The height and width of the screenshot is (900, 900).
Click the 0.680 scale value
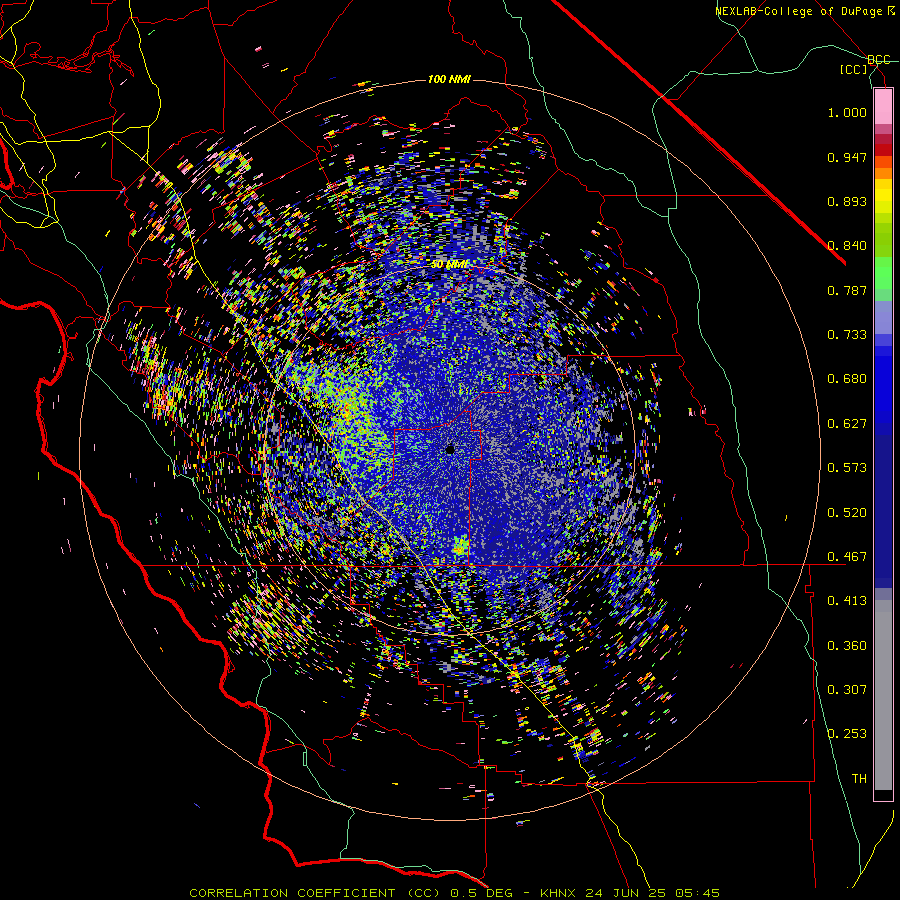click(847, 379)
